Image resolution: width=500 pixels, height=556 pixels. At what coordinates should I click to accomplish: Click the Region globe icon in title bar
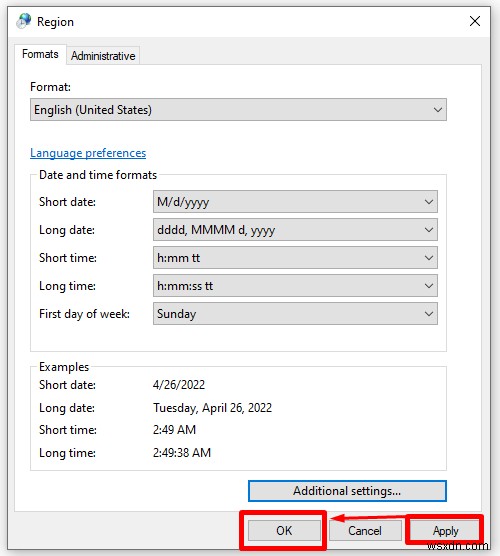[x=23, y=21]
